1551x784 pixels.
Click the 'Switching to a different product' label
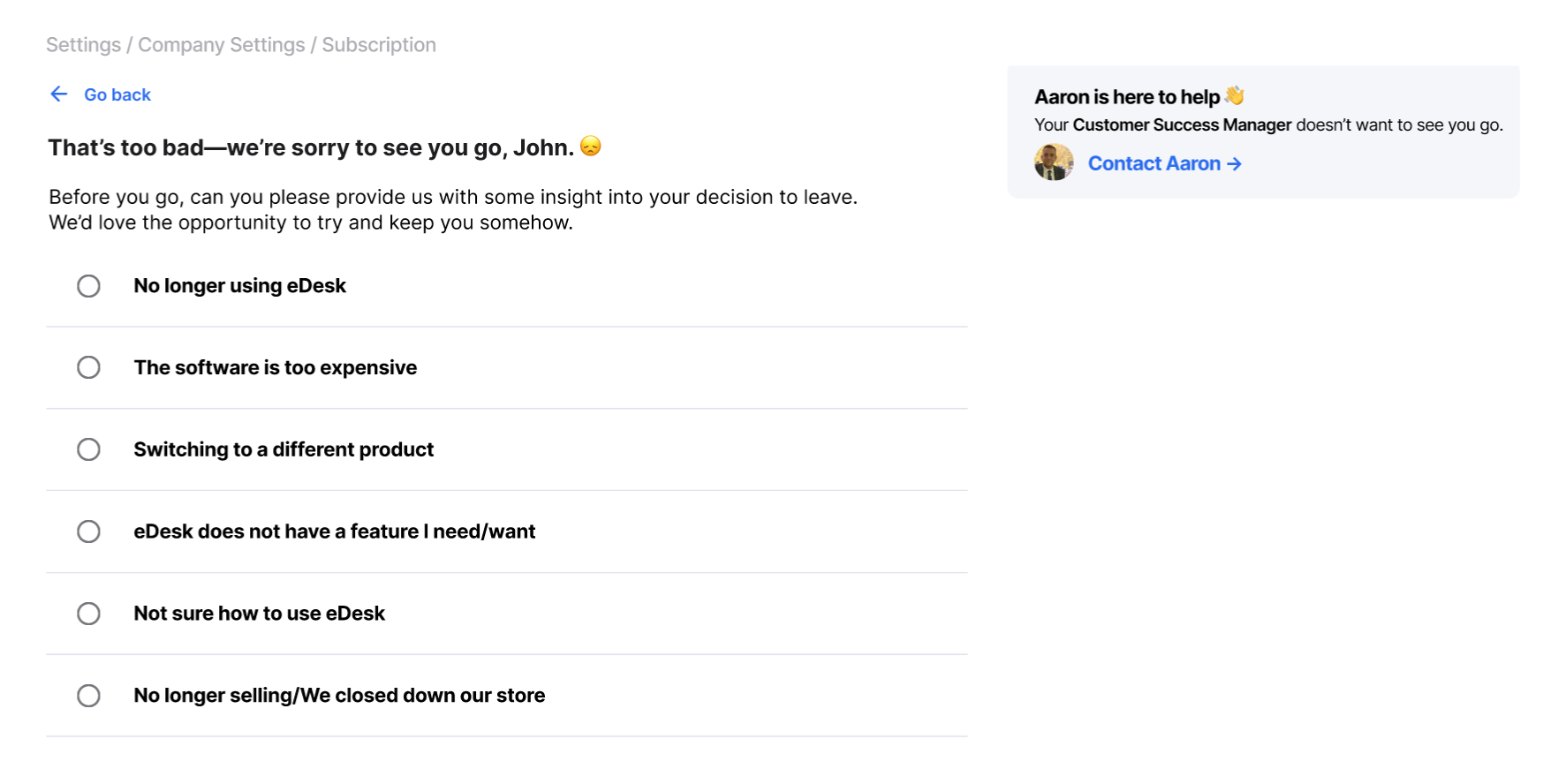tap(284, 449)
